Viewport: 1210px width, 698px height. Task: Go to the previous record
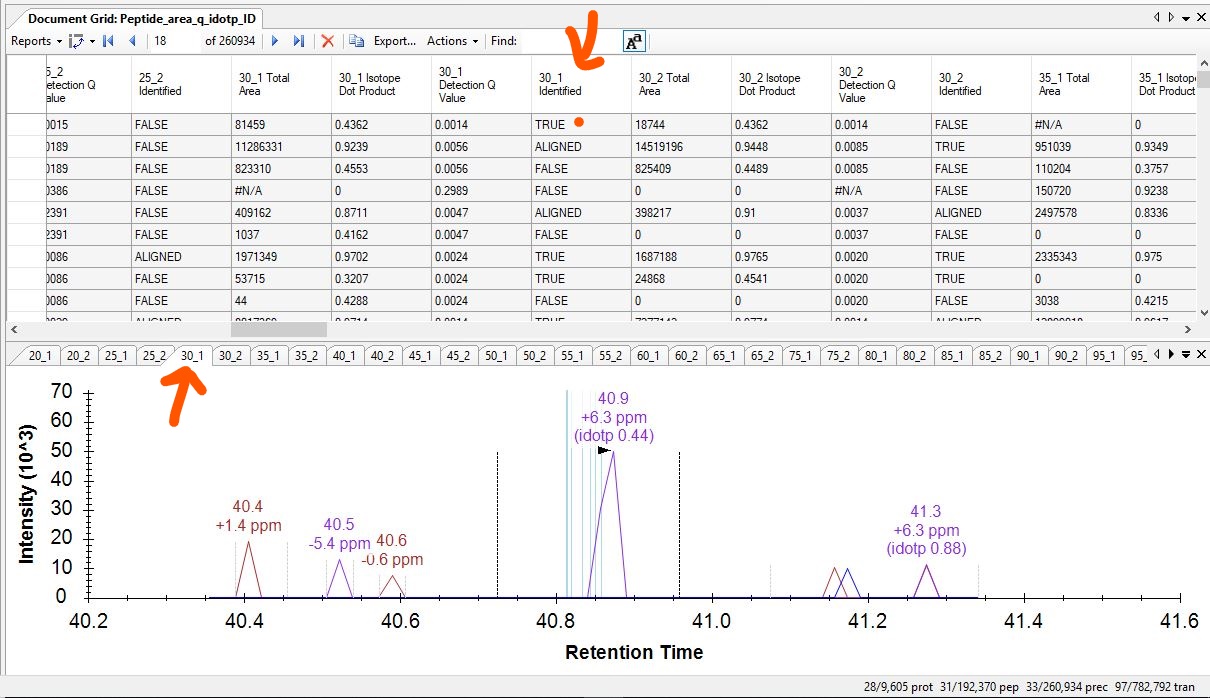click(132, 41)
